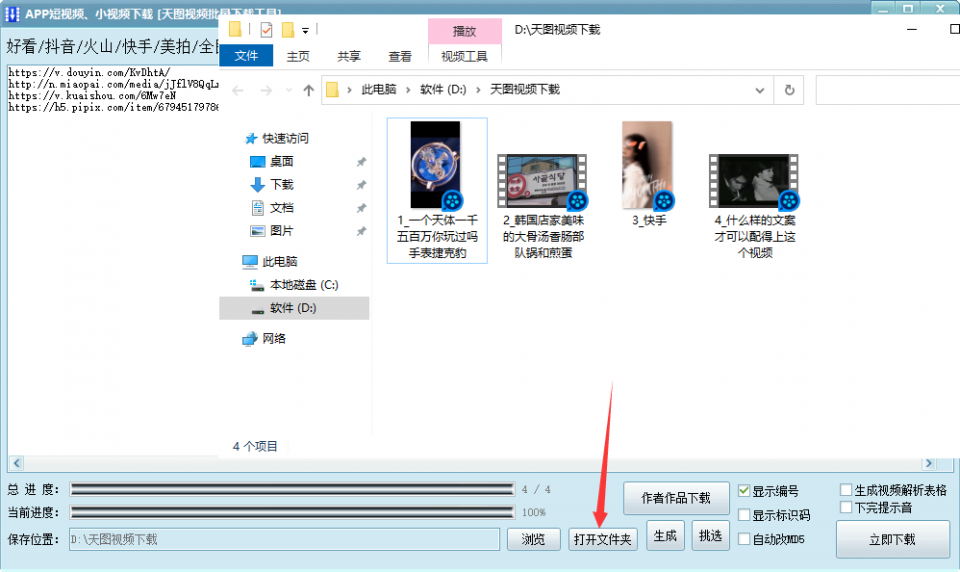Click the 作者作品下载 button
The width and height of the screenshot is (960, 572).
[676, 499]
